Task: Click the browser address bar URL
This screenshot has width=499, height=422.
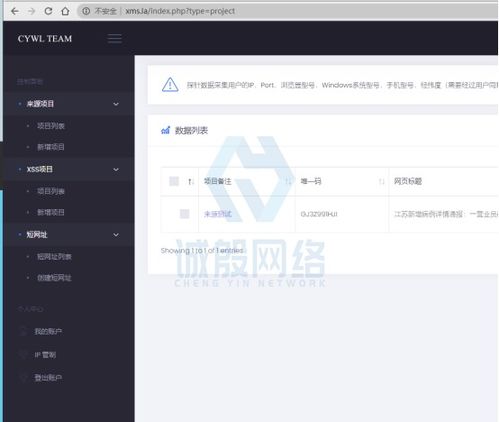Action: click(180, 11)
